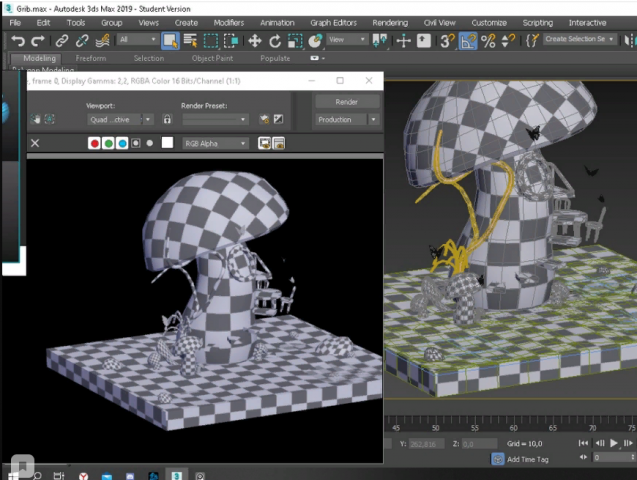
Task: Activate the Select and Link chain icon
Action: 62,40
